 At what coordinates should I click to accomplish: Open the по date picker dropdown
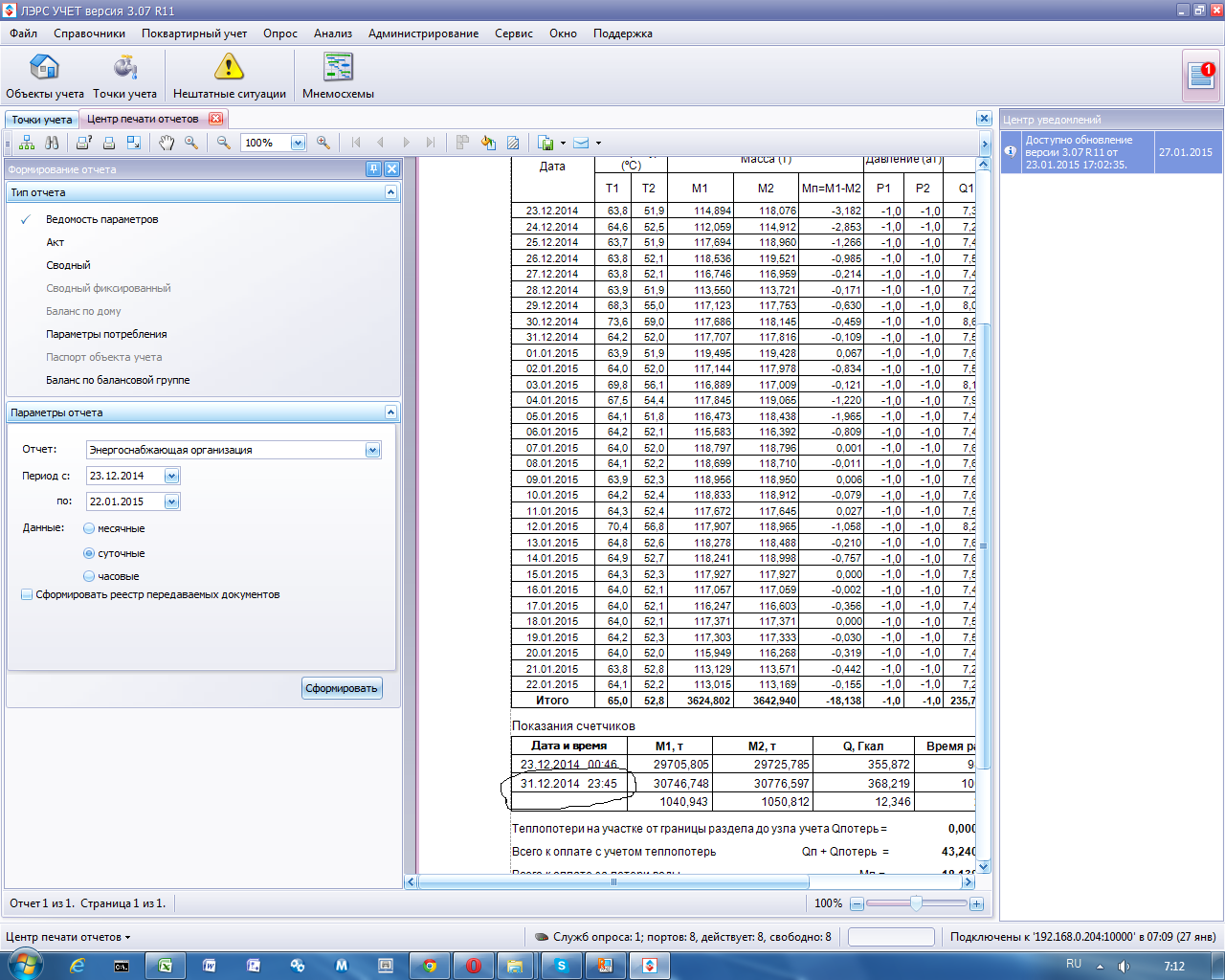[x=171, y=501]
